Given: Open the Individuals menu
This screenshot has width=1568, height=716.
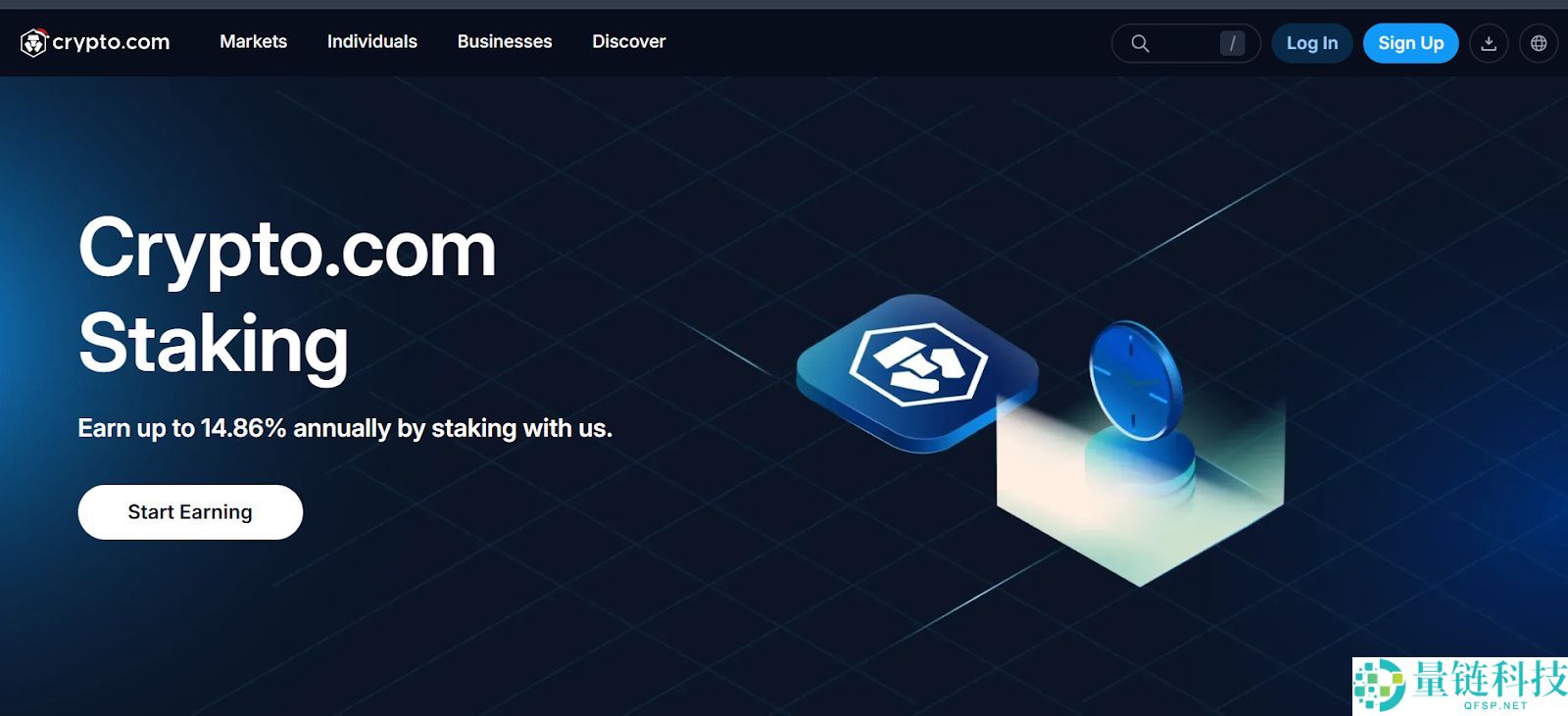Looking at the screenshot, I should coord(372,41).
